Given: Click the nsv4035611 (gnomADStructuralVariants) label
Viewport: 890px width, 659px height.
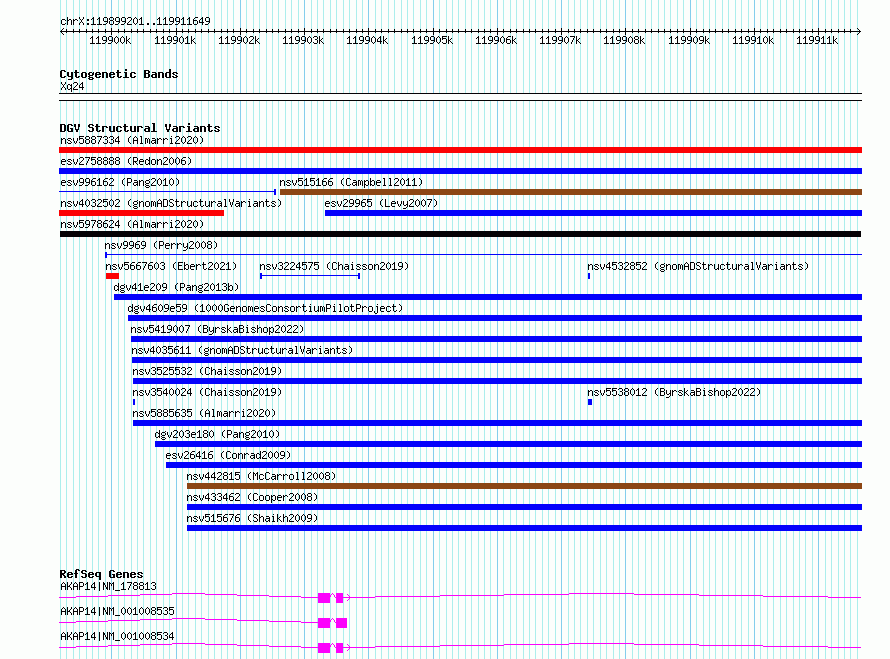Looking at the screenshot, I should click(x=242, y=350).
